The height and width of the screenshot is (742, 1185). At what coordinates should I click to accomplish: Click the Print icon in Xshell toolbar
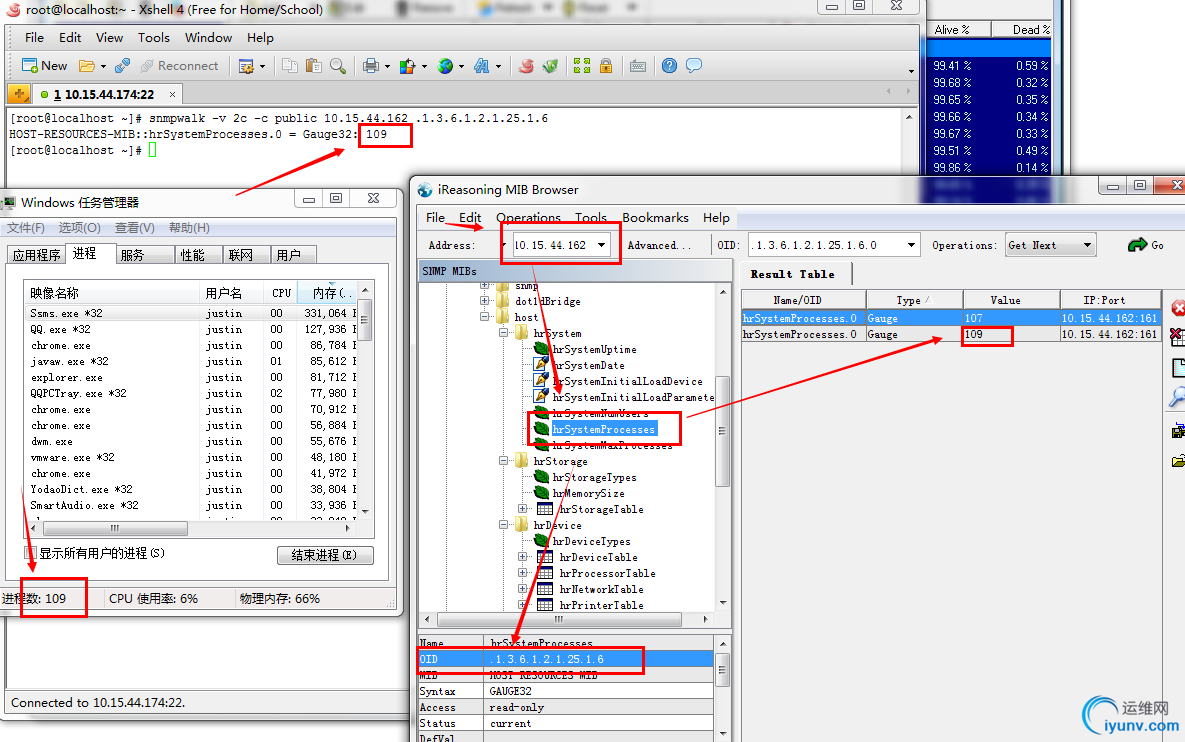coord(370,66)
